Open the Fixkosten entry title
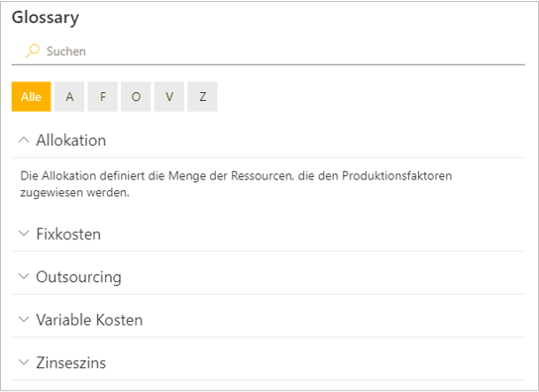The width and height of the screenshot is (539, 392). (68, 234)
